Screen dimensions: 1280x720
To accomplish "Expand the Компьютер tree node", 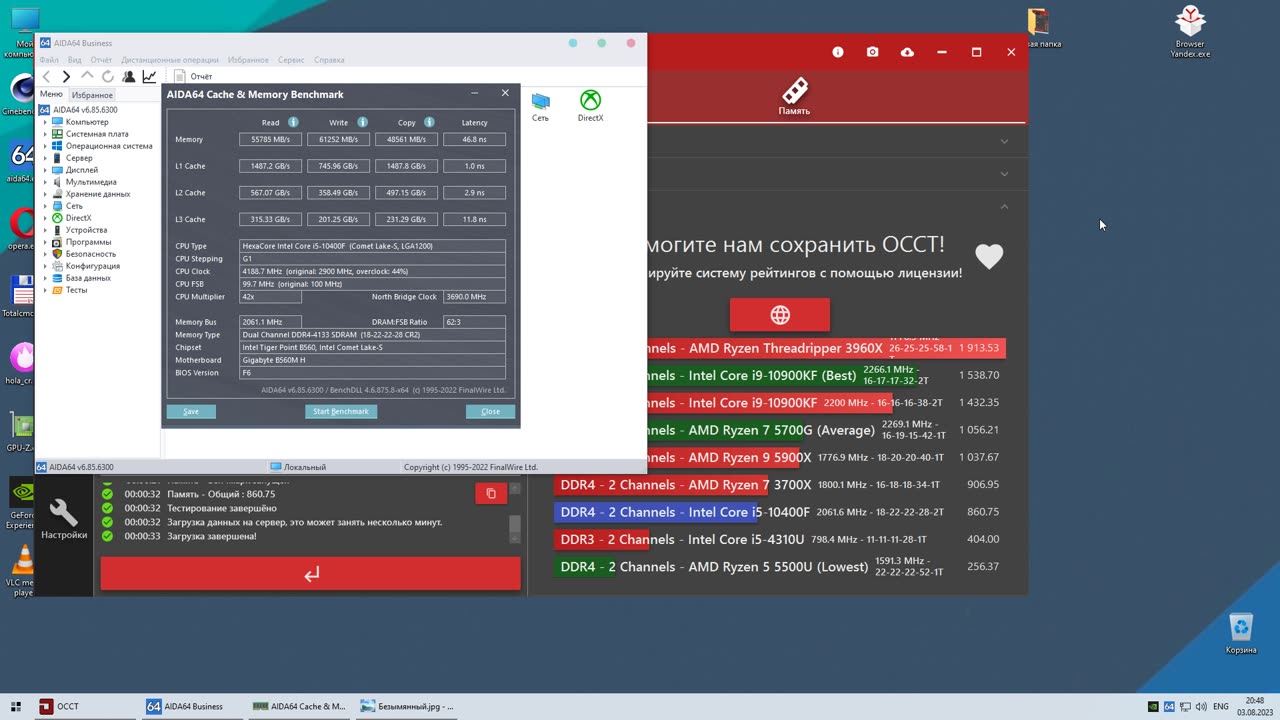I will tap(45, 122).
